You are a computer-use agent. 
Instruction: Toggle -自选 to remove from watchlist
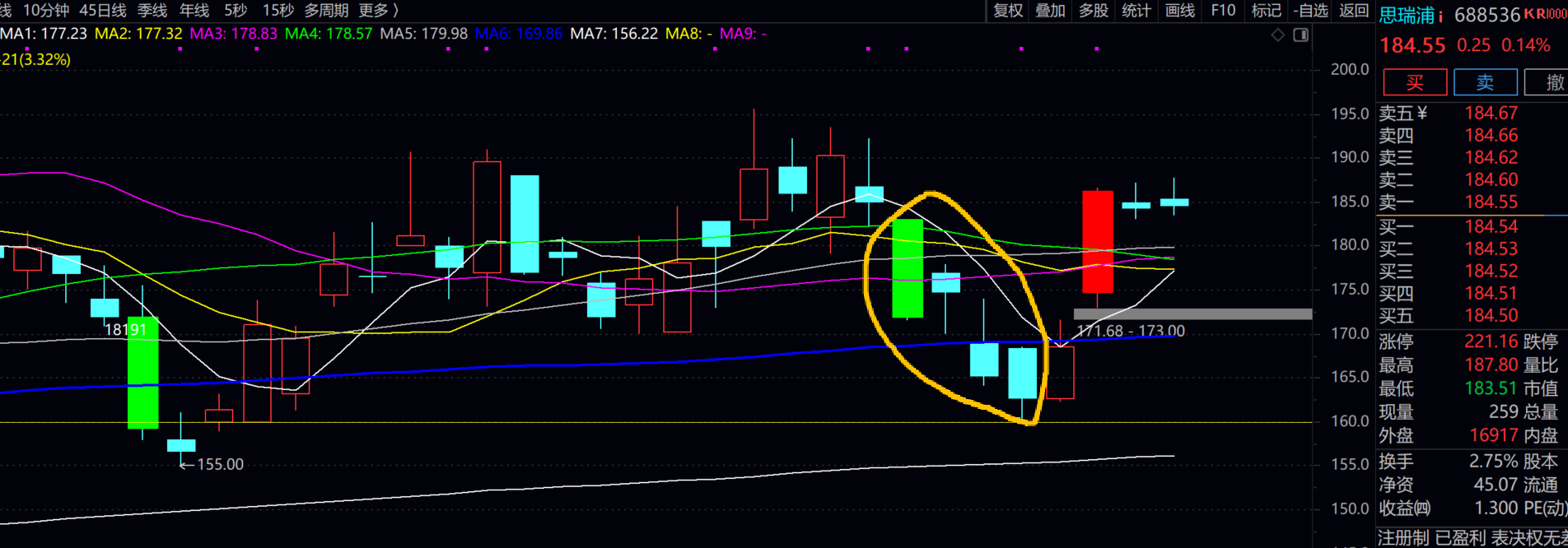coord(1310,11)
